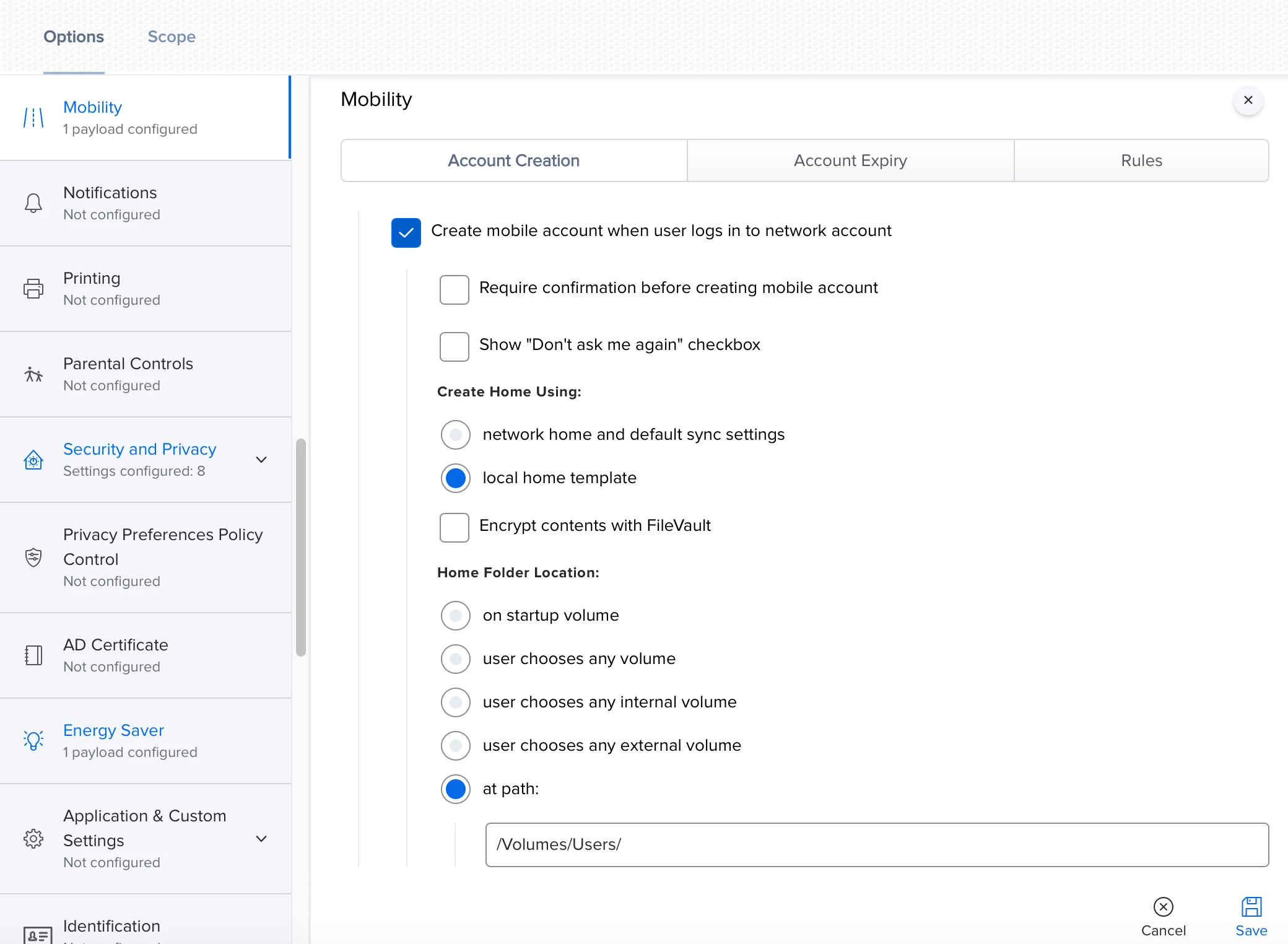The width and height of the screenshot is (1288, 944).
Task: Open the Rules tab
Action: click(1141, 160)
